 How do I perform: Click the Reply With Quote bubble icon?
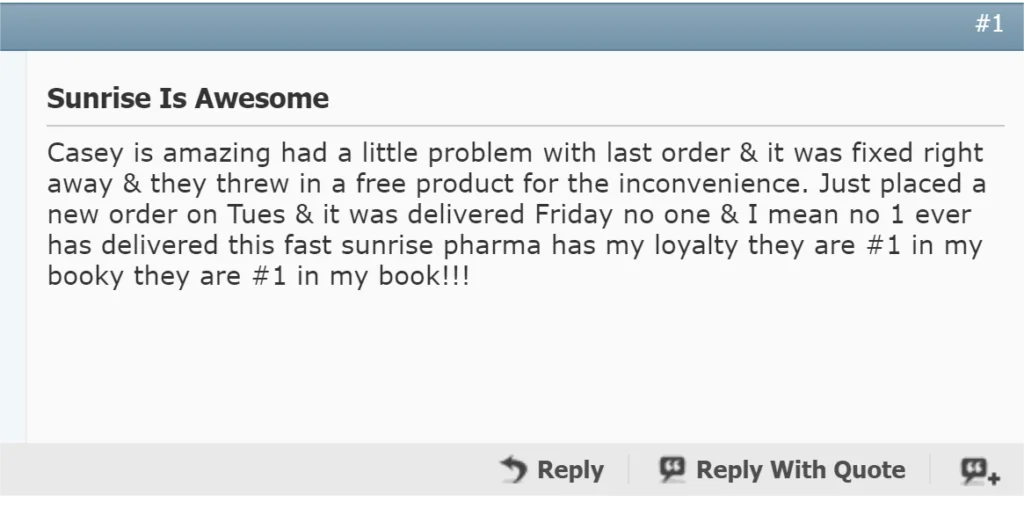pyautogui.click(x=672, y=469)
